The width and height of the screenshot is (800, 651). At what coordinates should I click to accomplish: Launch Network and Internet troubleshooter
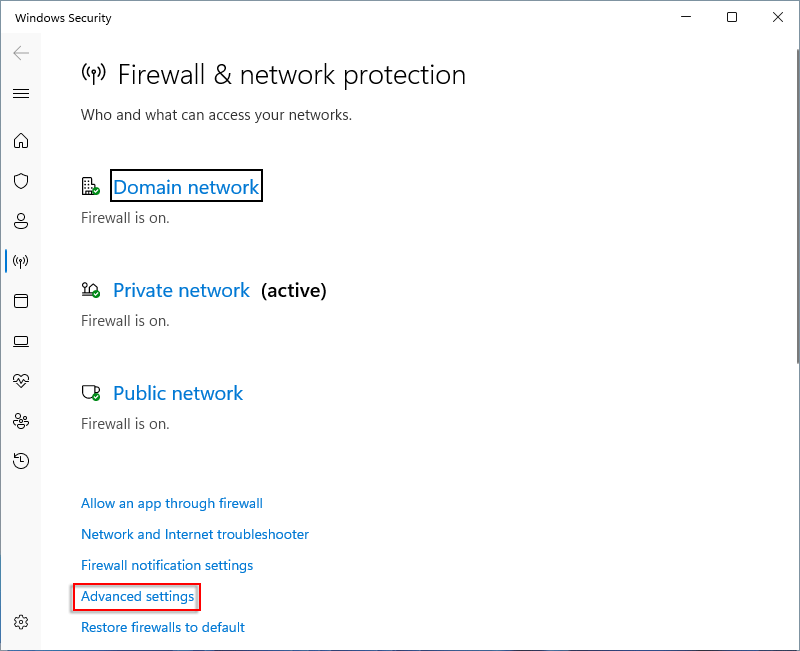pos(195,534)
